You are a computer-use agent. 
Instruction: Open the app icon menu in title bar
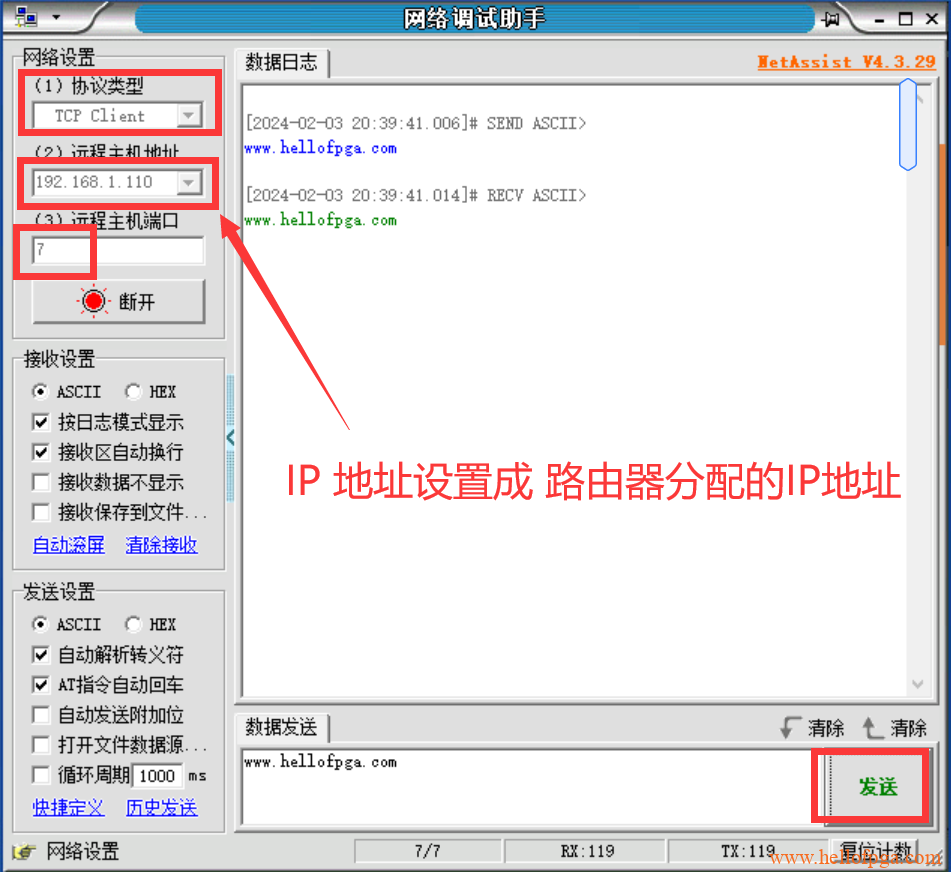pyautogui.click(x=25, y=17)
